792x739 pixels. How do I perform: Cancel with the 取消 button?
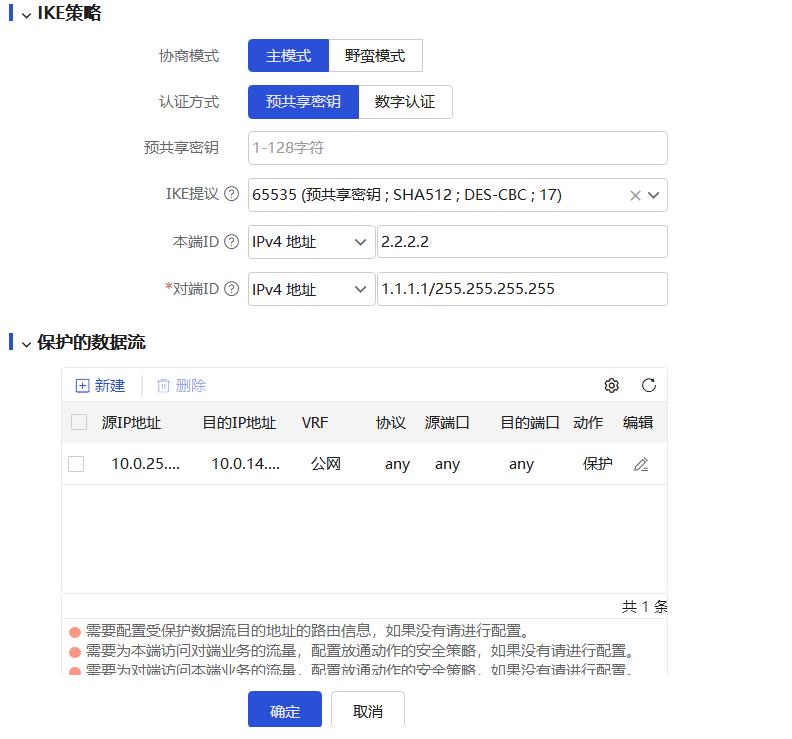[x=368, y=709]
